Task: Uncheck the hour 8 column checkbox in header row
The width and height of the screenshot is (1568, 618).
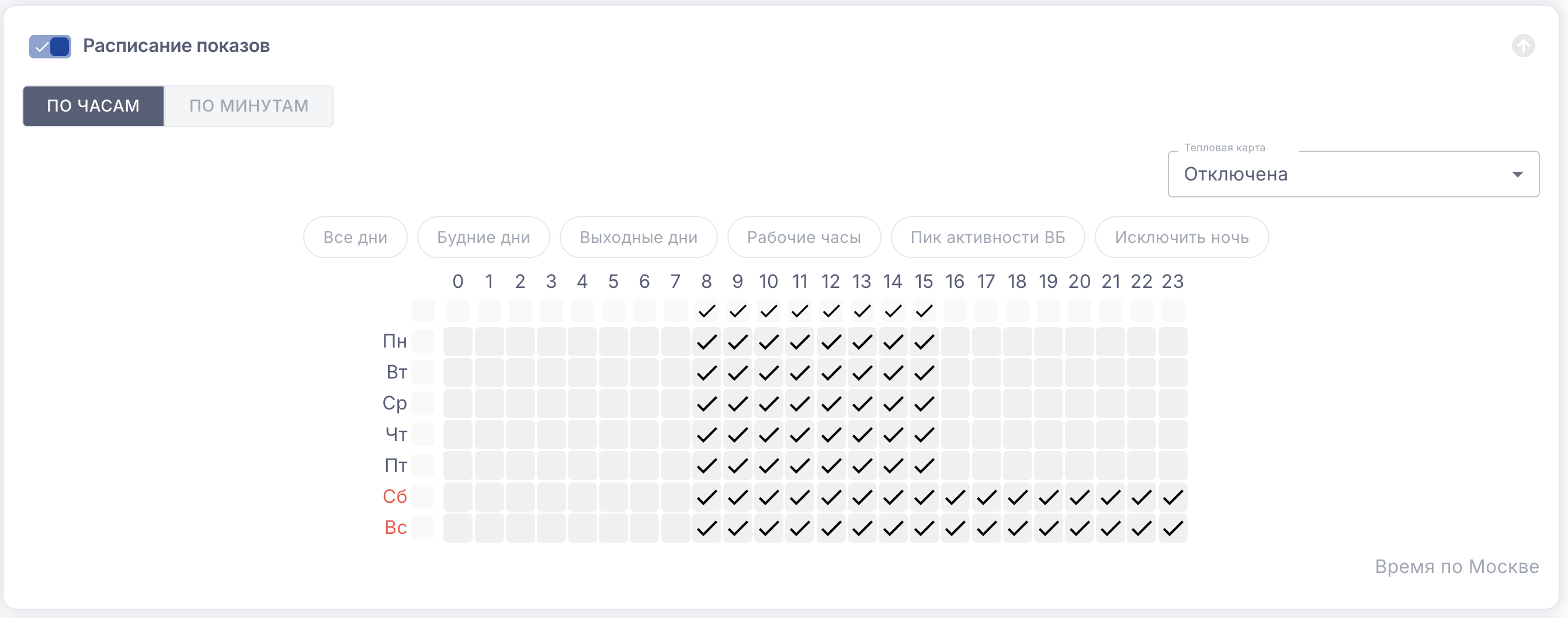Action: (707, 311)
